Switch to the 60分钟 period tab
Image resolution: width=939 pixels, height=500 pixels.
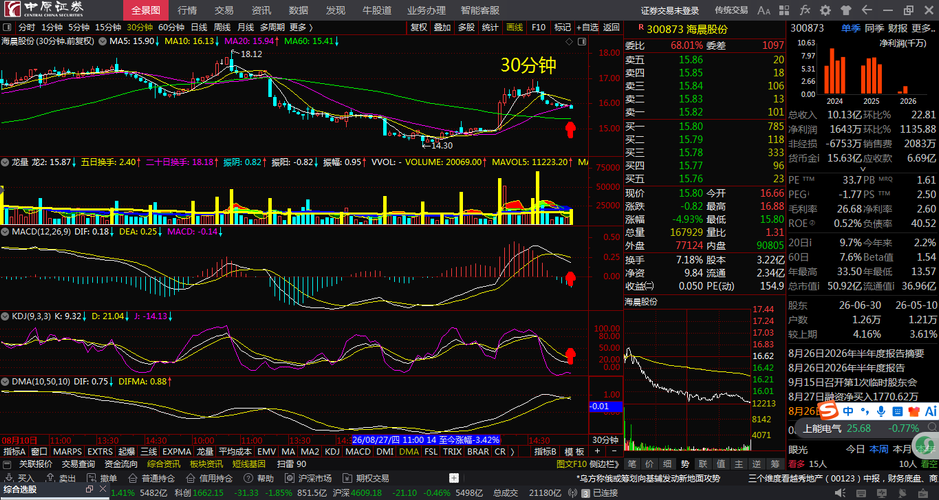[x=171, y=27]
